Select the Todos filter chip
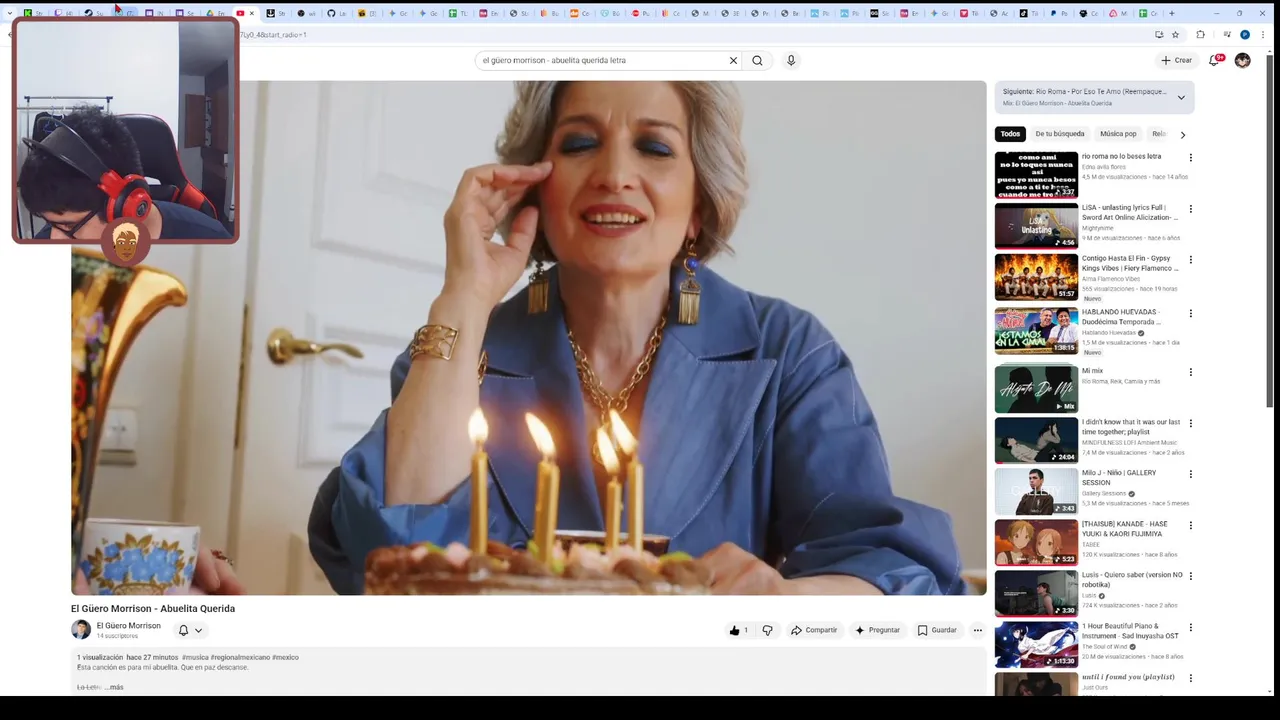 1011,134
